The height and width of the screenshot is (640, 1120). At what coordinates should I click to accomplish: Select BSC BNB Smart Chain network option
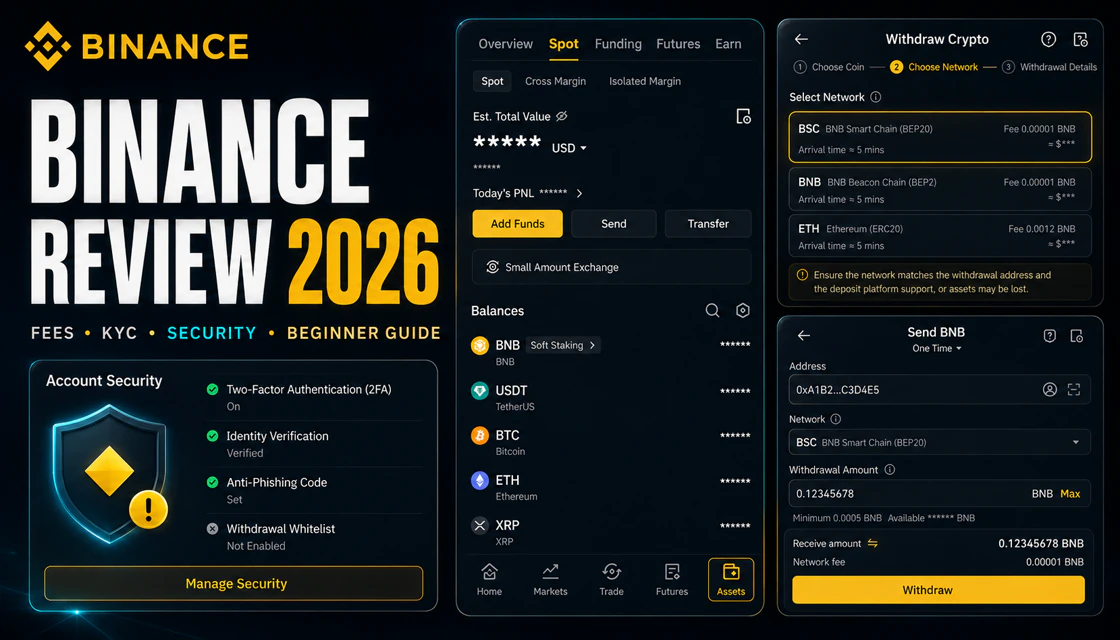pos(940,137)
